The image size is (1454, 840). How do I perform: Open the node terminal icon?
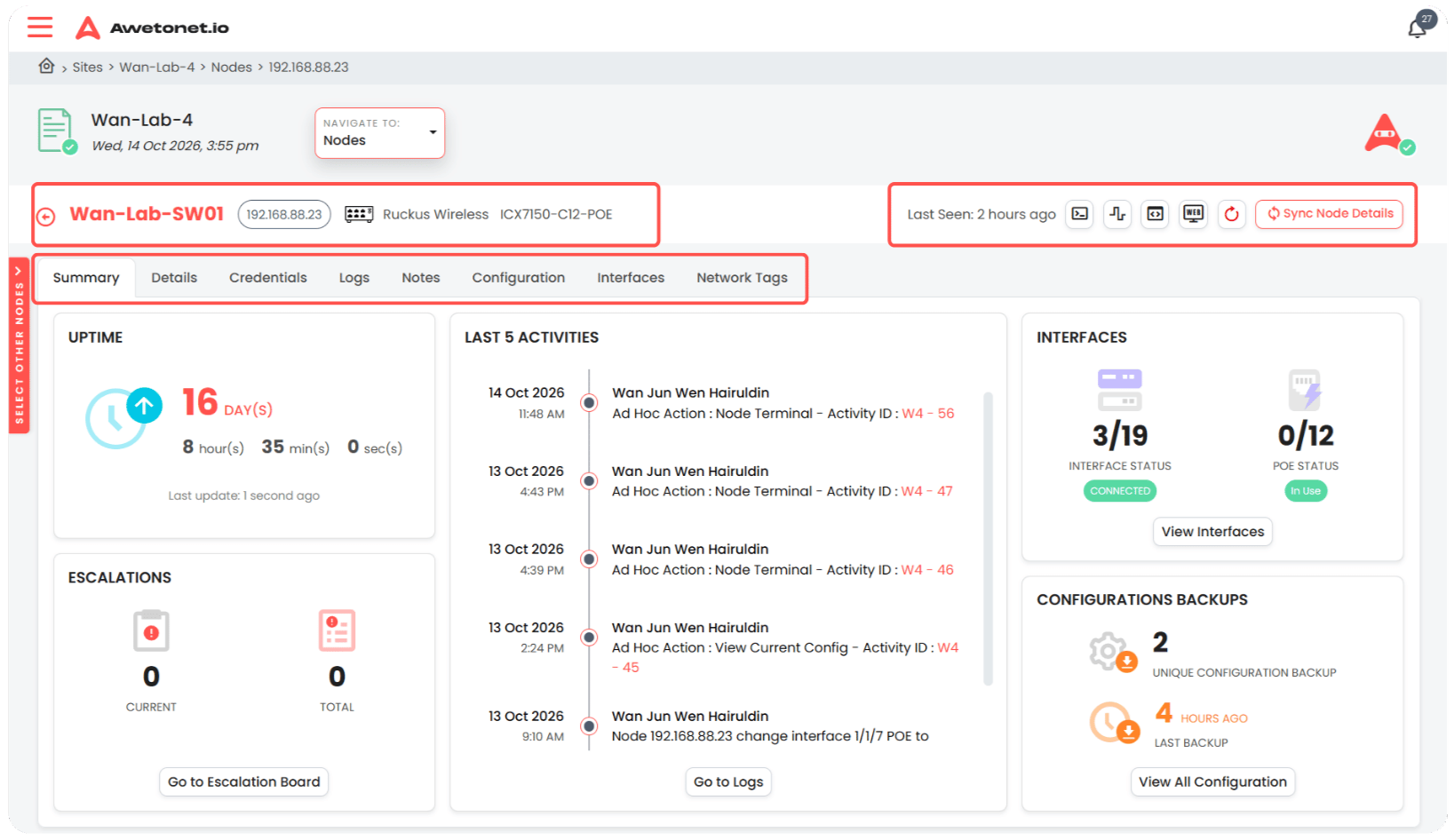coord(1079,214)
